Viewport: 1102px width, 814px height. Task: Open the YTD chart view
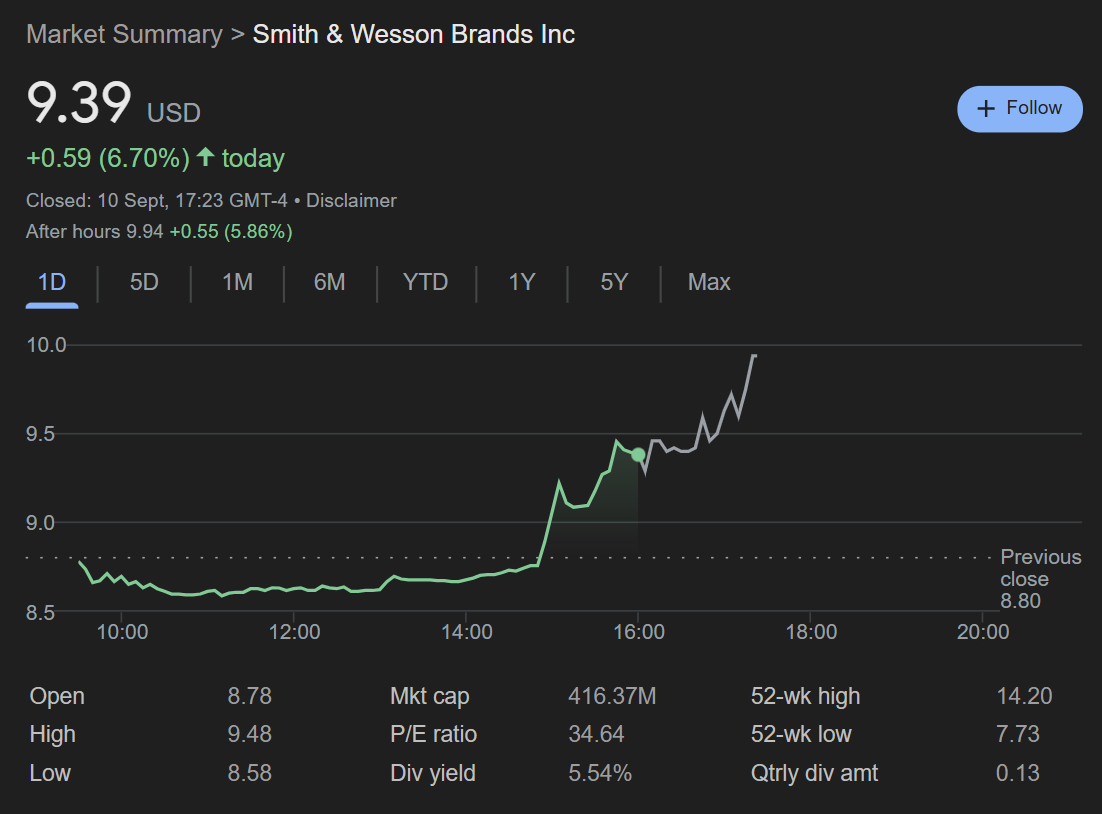(425, 282)
